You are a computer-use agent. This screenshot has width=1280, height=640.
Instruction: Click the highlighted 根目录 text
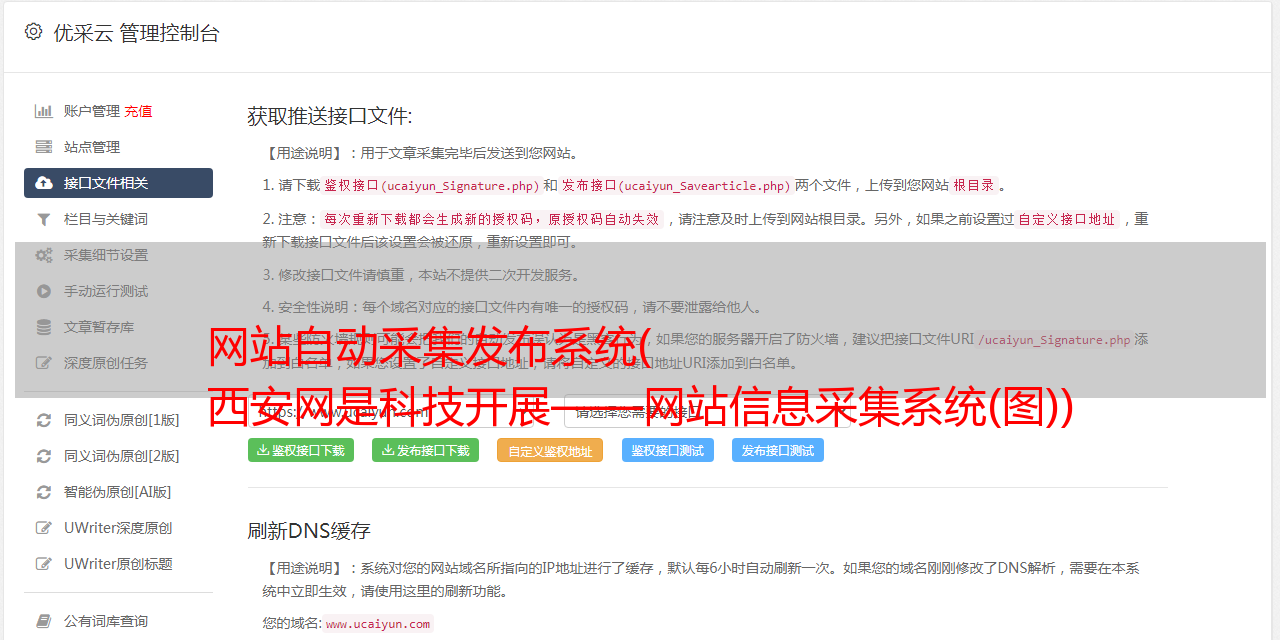pyautogui.click(x=974, y=185)
